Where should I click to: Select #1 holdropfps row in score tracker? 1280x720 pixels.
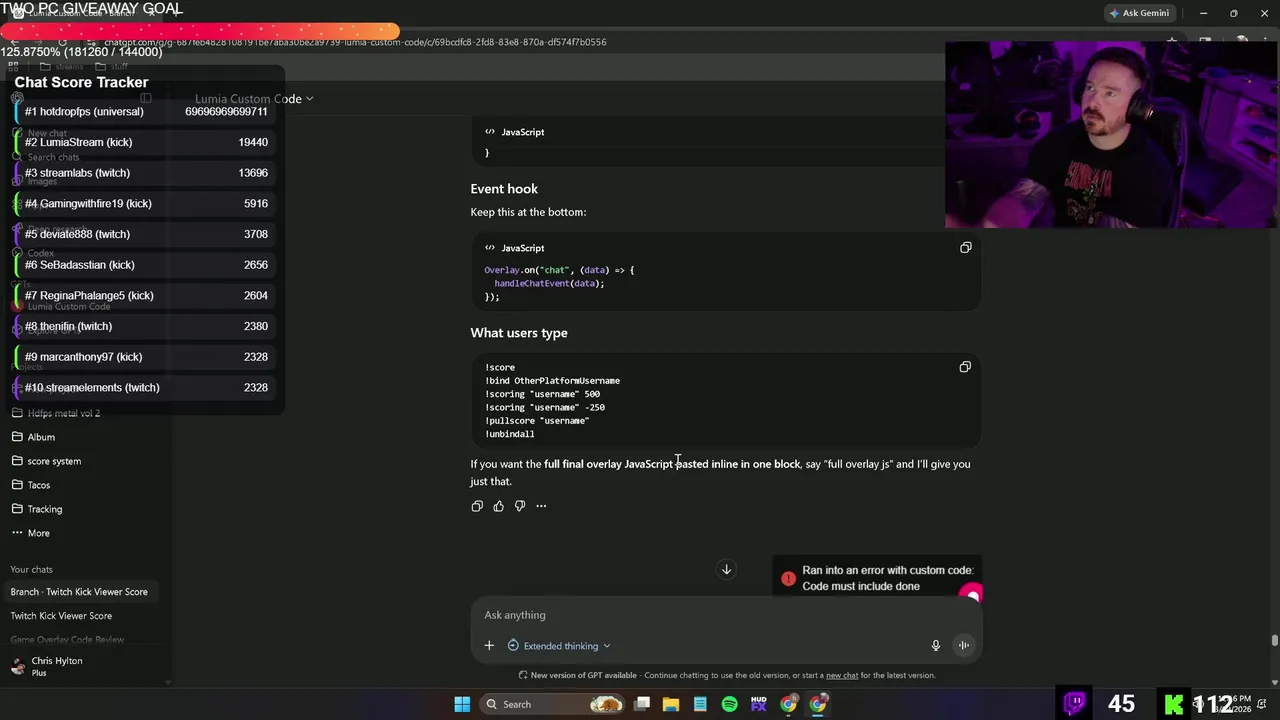[x=146, y=111]
